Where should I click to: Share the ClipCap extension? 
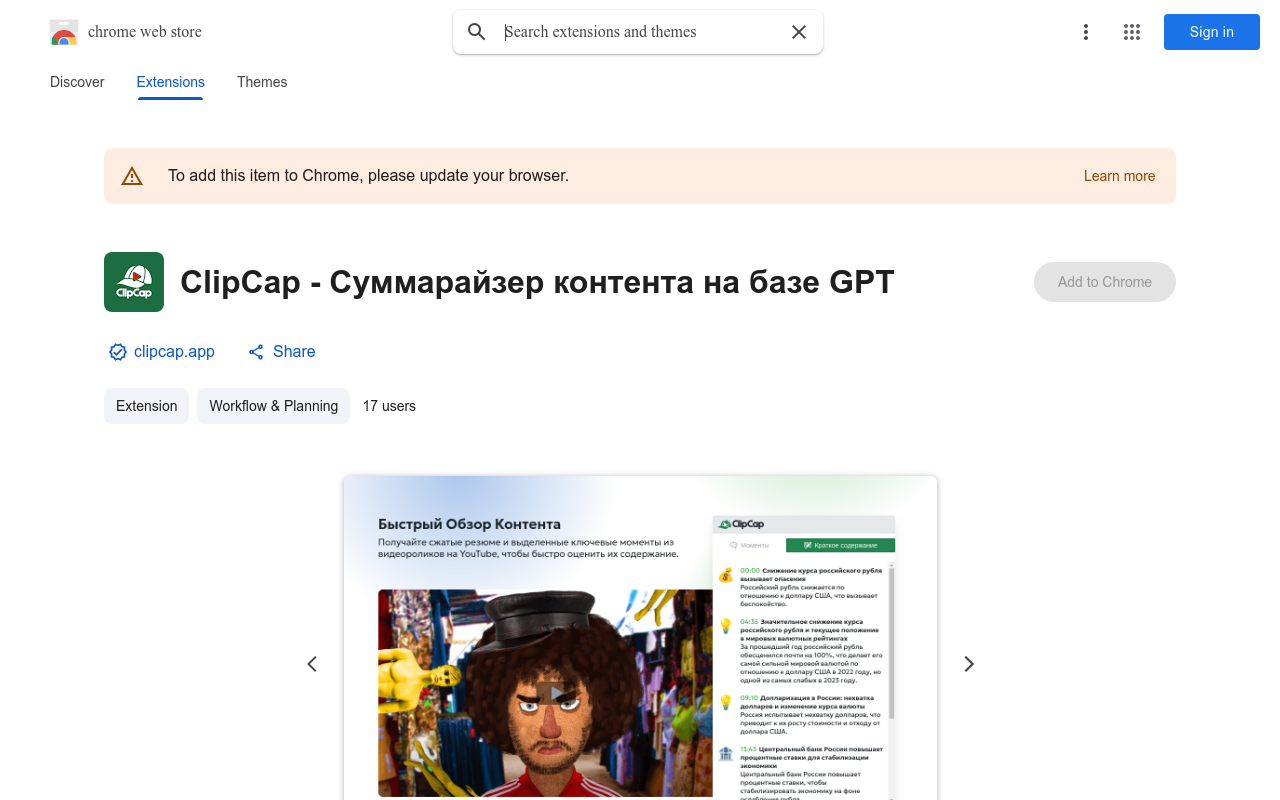pos(282,352)
